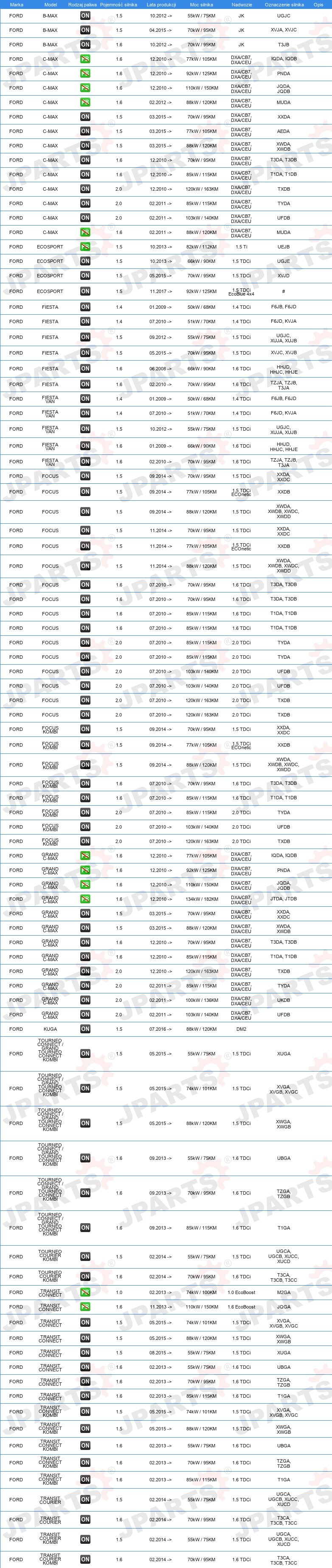Click the UEJB engine code cell
The height and width of the screenshot is (1568, 332).
(x=283, y=246)
